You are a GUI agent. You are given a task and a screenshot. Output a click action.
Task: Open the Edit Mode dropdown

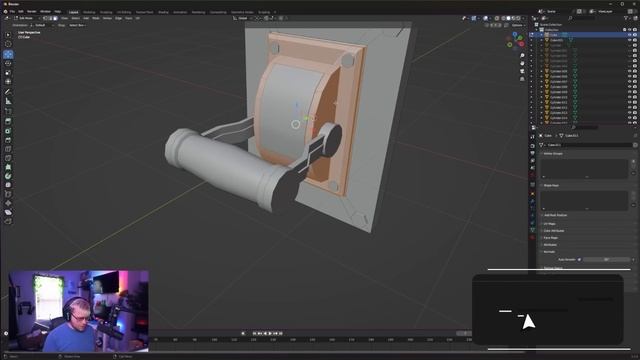coord(27,18)
